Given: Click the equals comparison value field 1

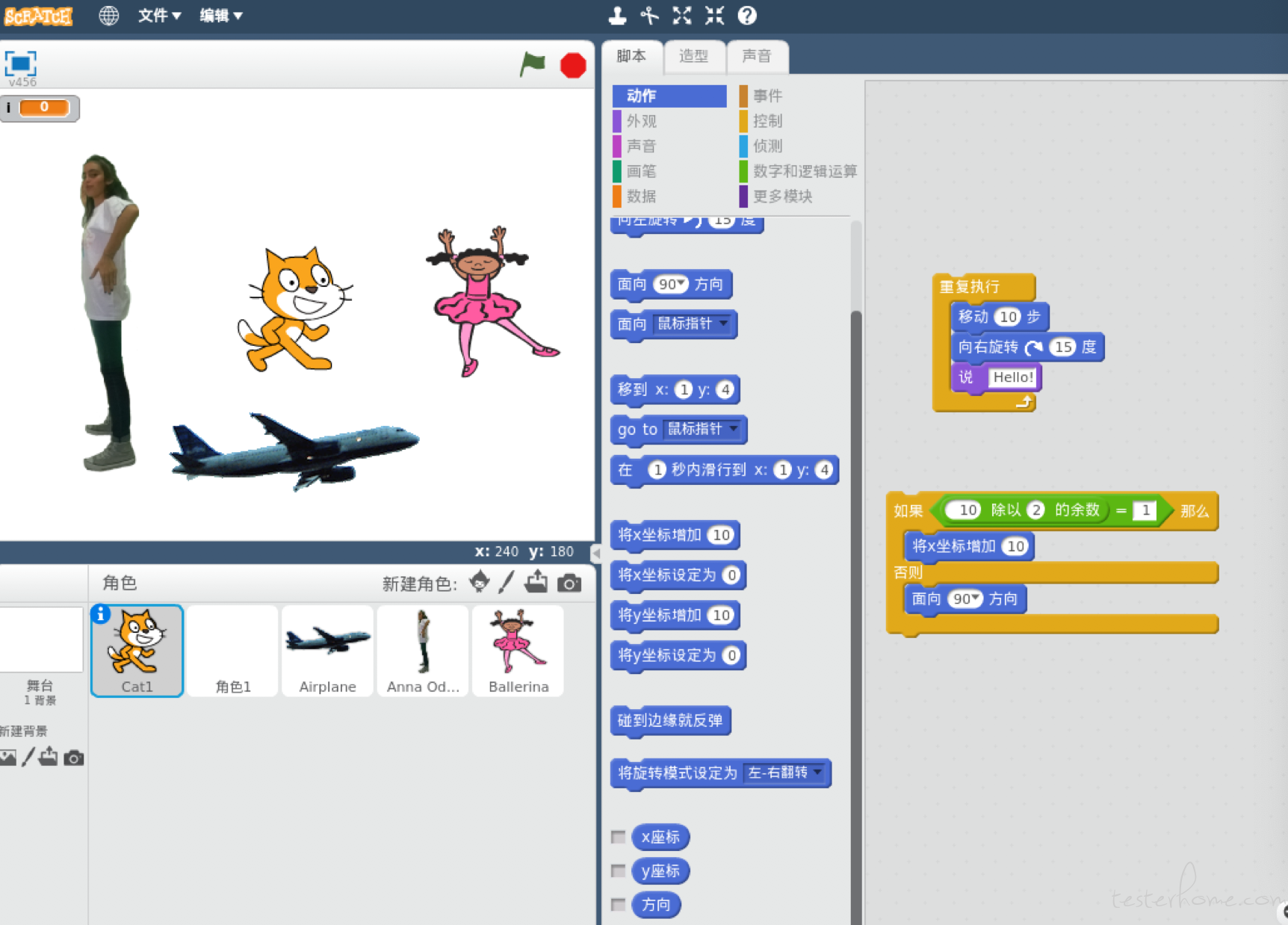Looking at the screenshot, I should click(1145, 510).
